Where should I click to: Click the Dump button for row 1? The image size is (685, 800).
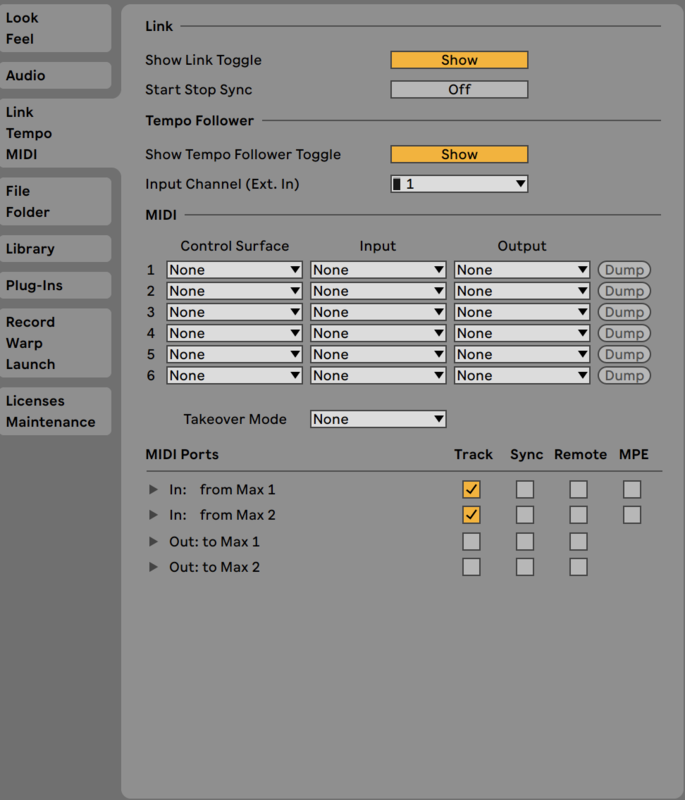click(x=624, y=270)
